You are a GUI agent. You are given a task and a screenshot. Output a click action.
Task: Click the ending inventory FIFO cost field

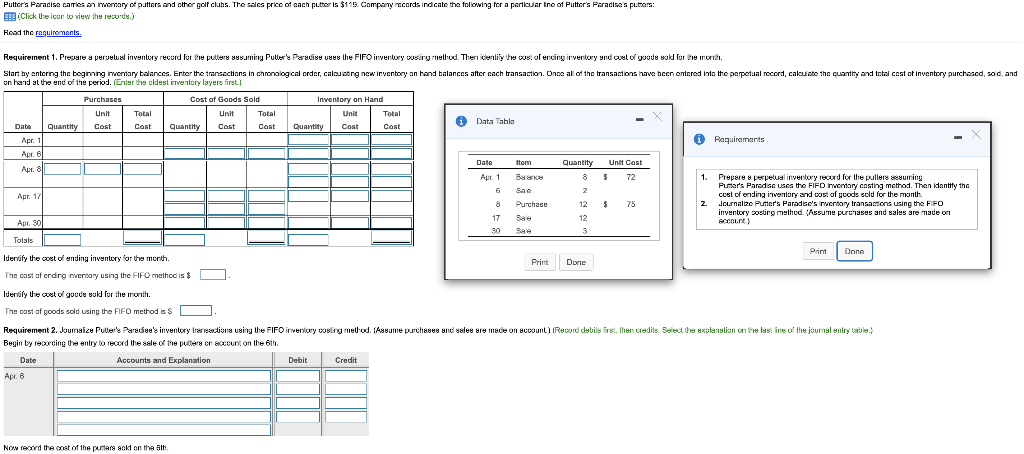[213, 275]
